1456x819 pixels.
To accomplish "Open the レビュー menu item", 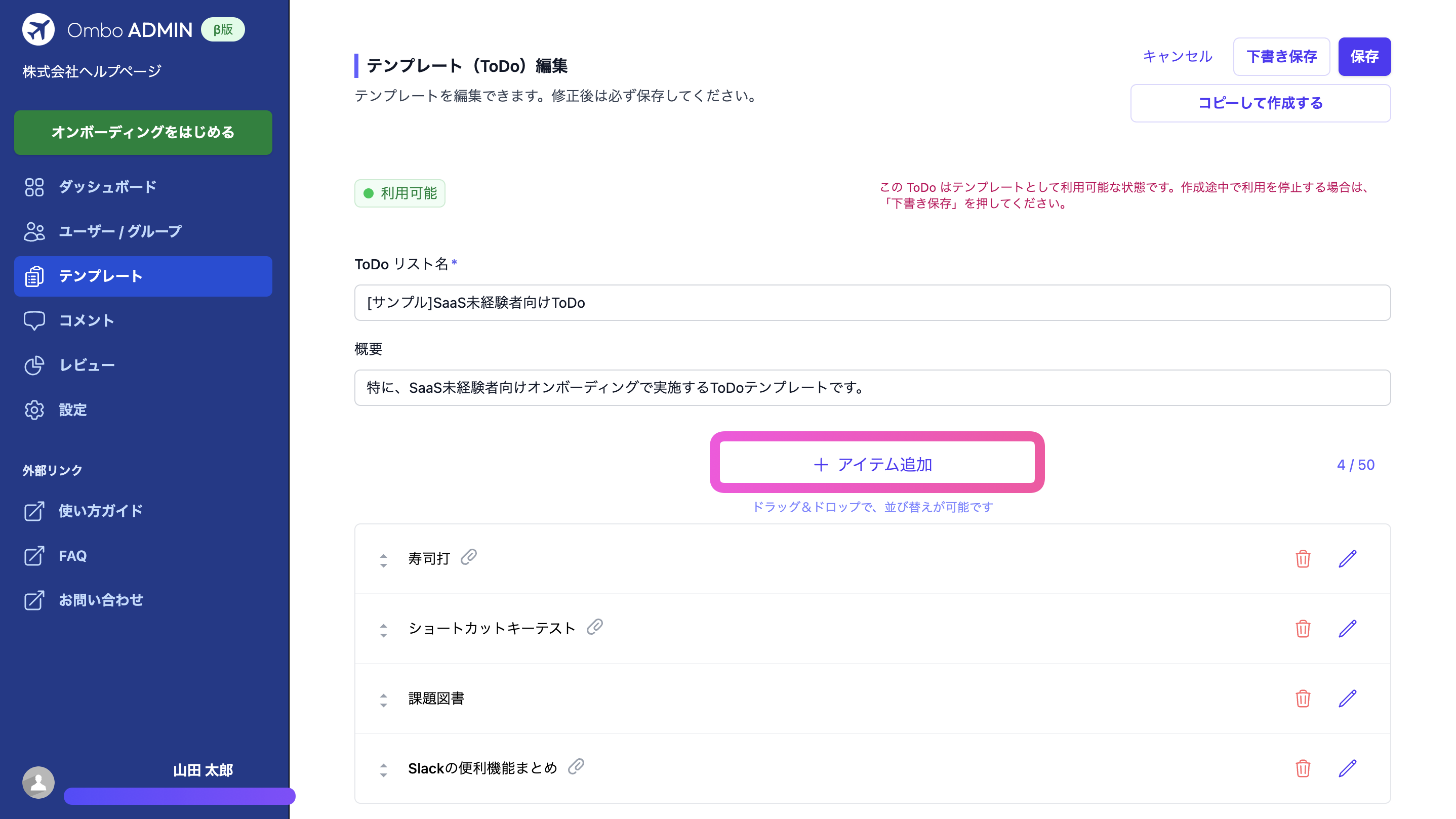I will (x=143, y=365).
